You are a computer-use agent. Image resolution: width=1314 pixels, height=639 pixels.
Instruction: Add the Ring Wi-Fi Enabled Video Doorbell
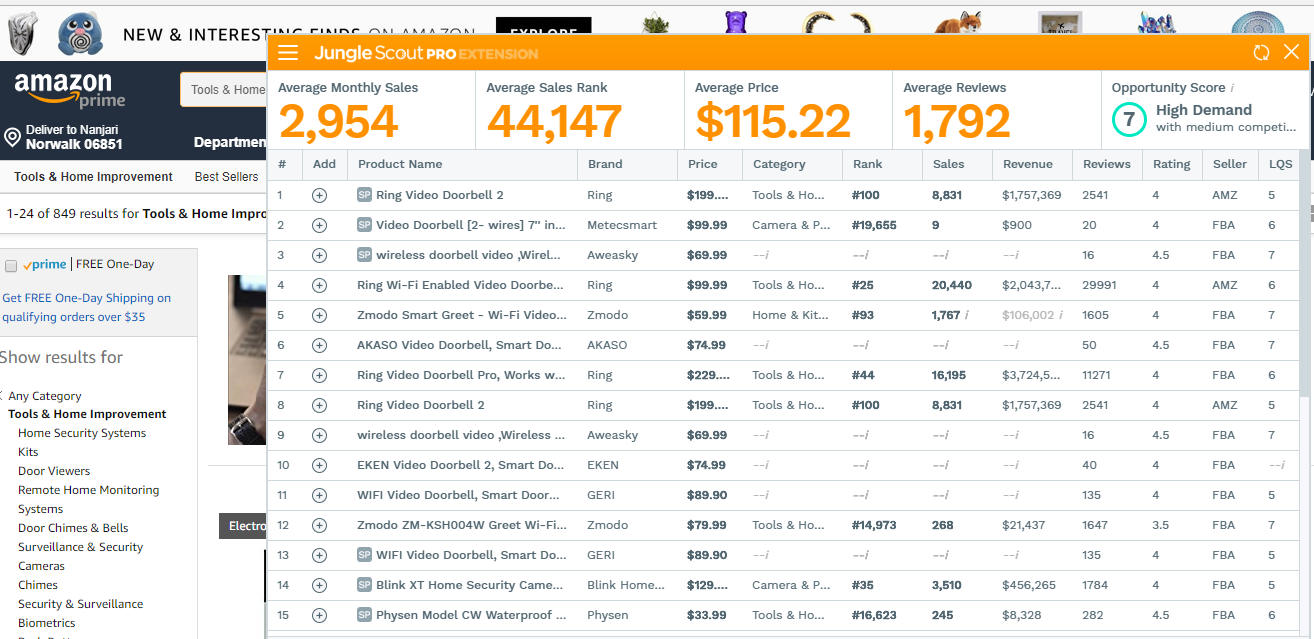click(x=319, y=285)
